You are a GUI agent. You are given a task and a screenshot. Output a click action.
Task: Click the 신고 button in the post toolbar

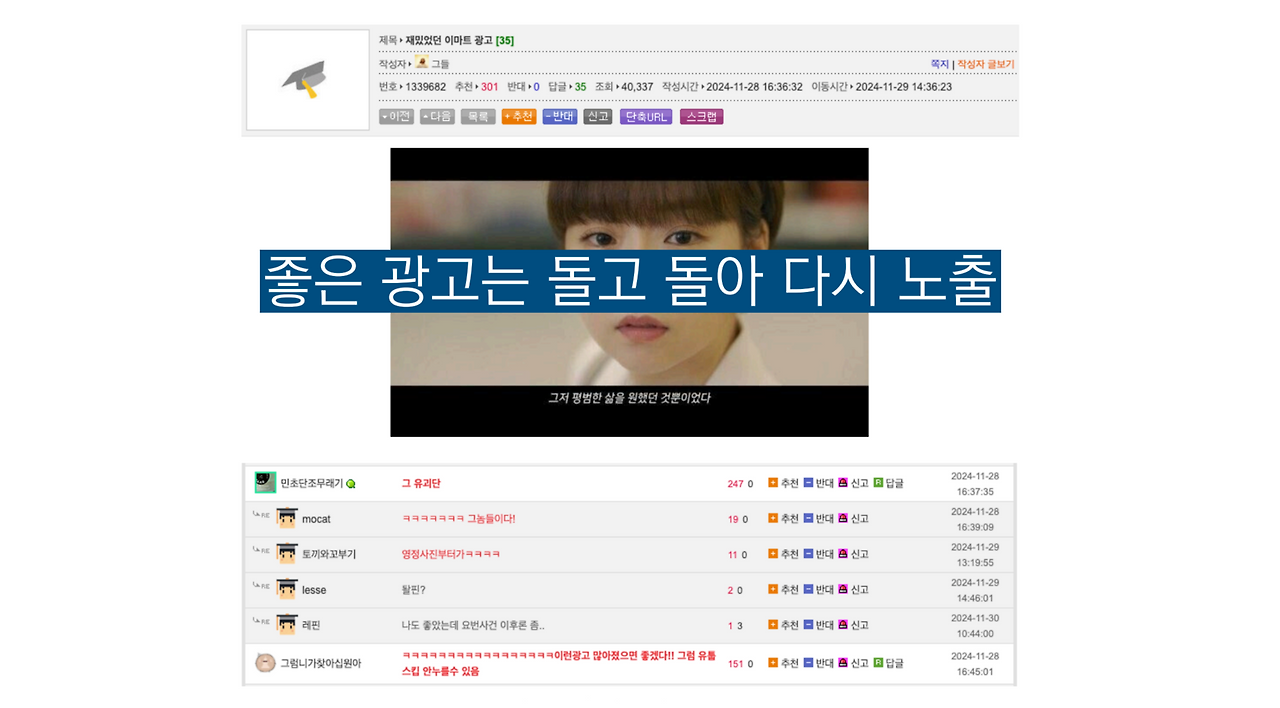click(597, 116)
